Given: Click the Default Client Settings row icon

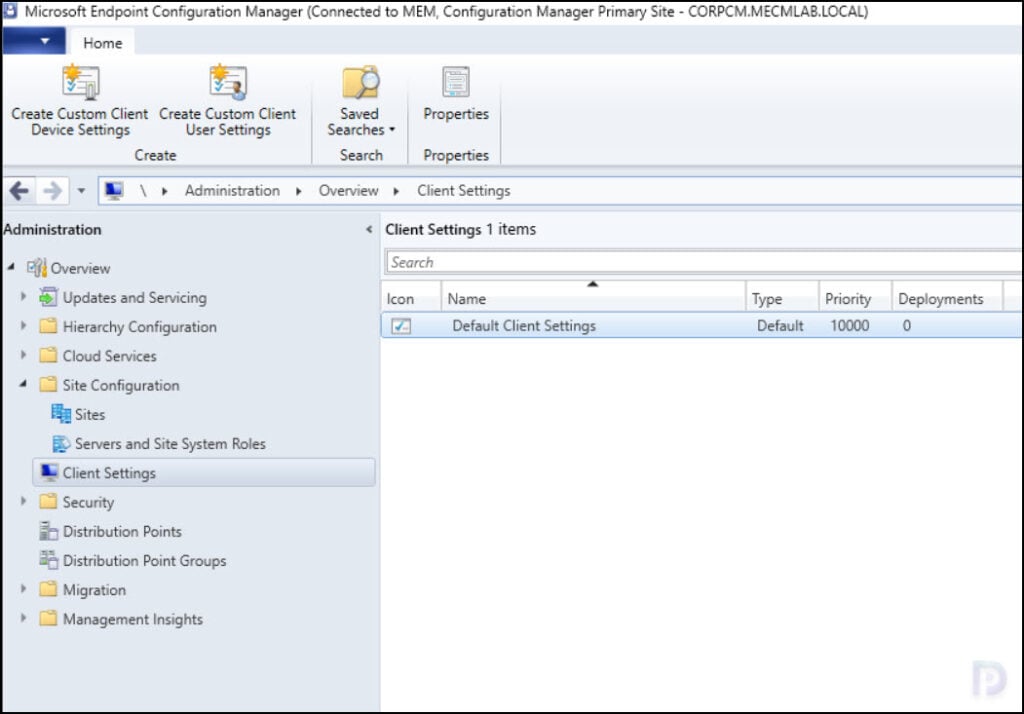Looking at the screenshot, I should (401, 325).
